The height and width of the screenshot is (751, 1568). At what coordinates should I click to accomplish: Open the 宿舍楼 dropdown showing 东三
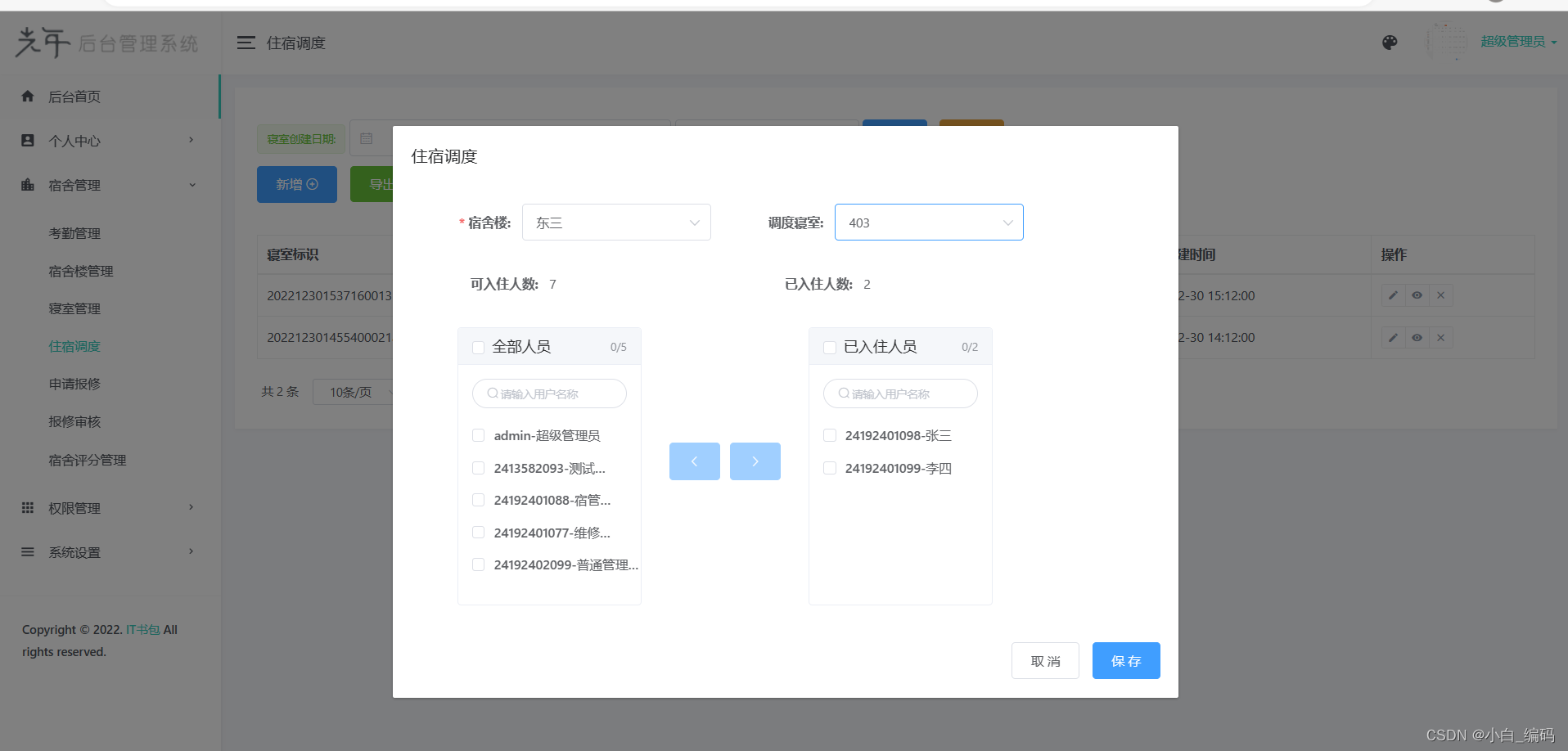point(616,223)
